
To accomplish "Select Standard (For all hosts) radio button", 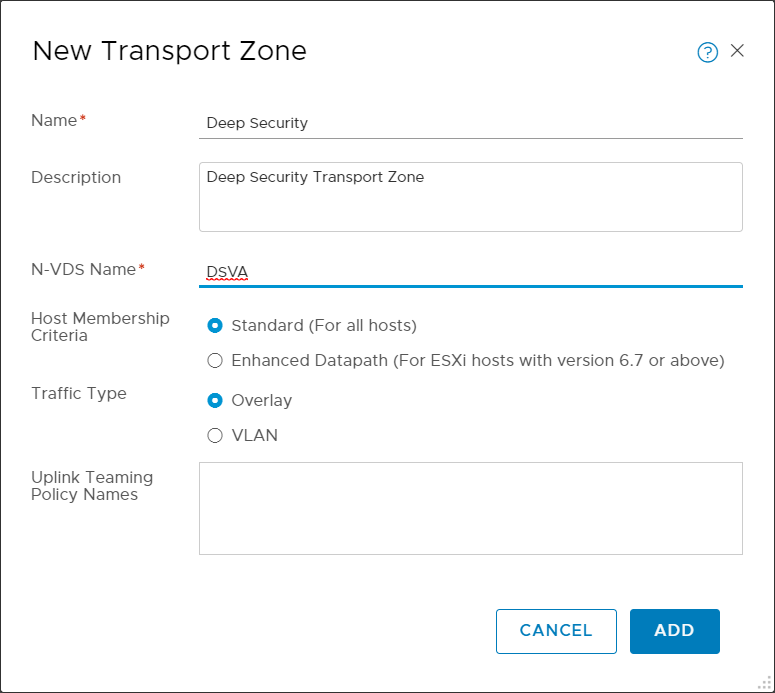I will (x=215, y=325).
